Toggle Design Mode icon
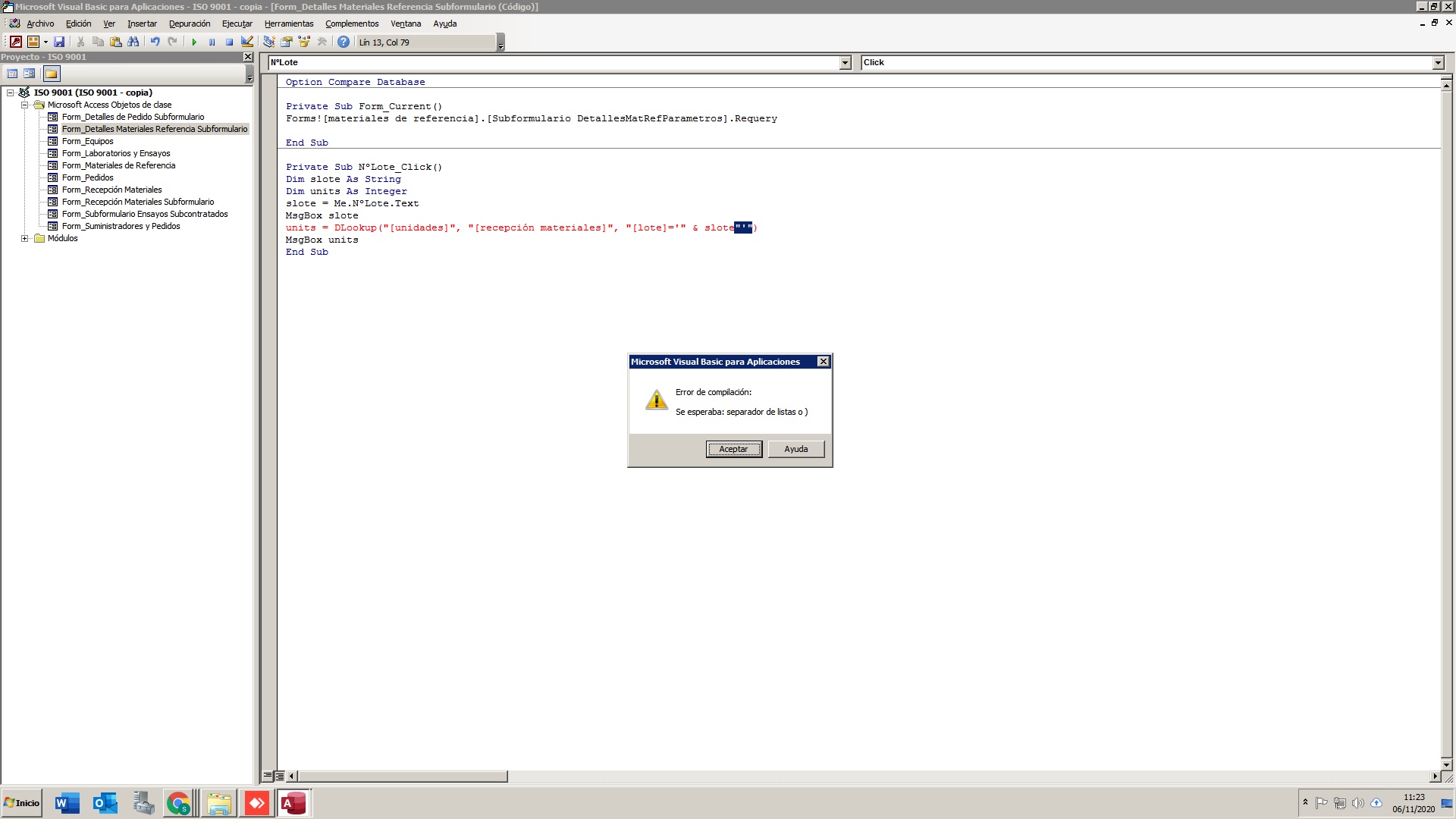Image resolution: width=1456 pixels, height=819 pixels. click(x=247, y=42)
